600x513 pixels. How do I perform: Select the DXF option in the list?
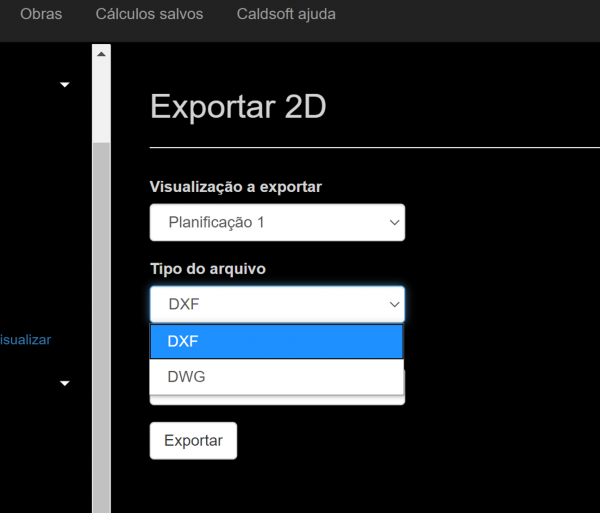(x=276, y=341)
